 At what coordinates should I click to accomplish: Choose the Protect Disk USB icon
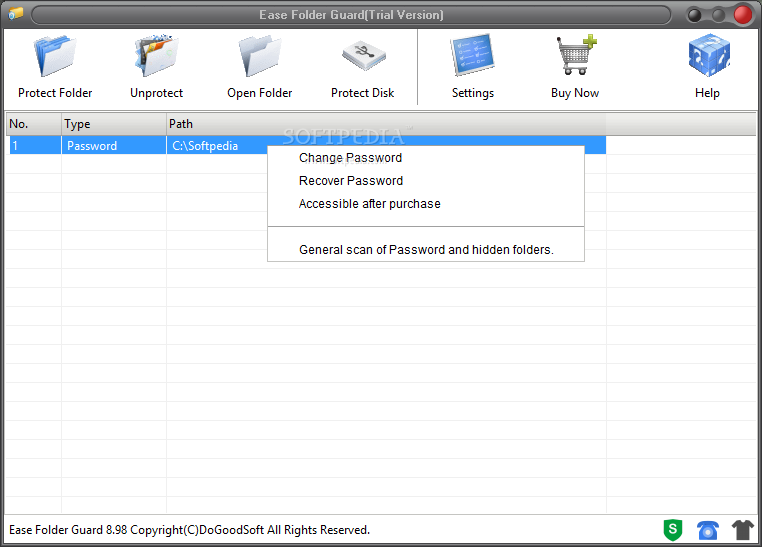click(363, 56)
